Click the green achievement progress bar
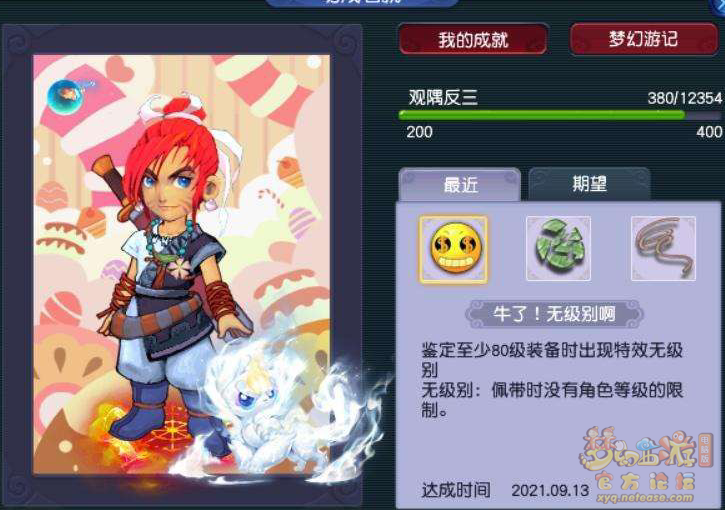 pyautogui.click(x=560, y=115)
